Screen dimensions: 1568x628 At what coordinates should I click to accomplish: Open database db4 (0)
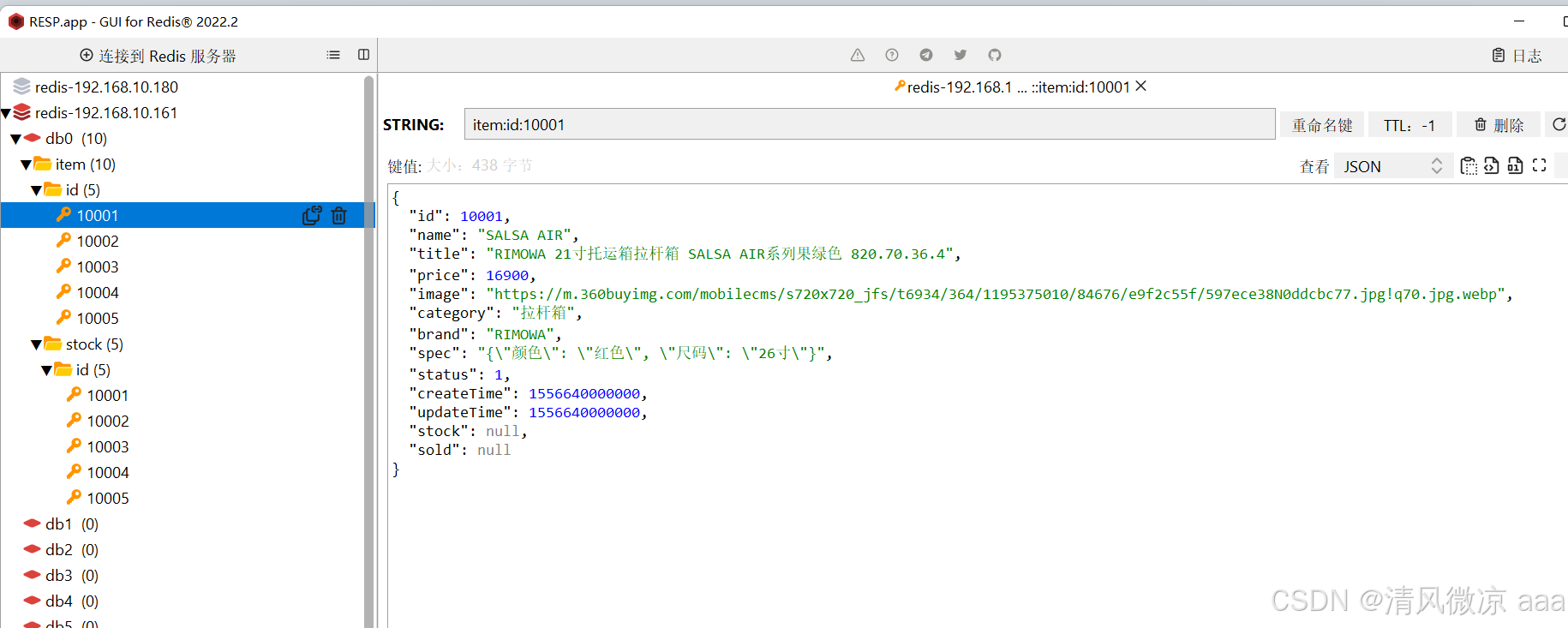coord(72,601)
